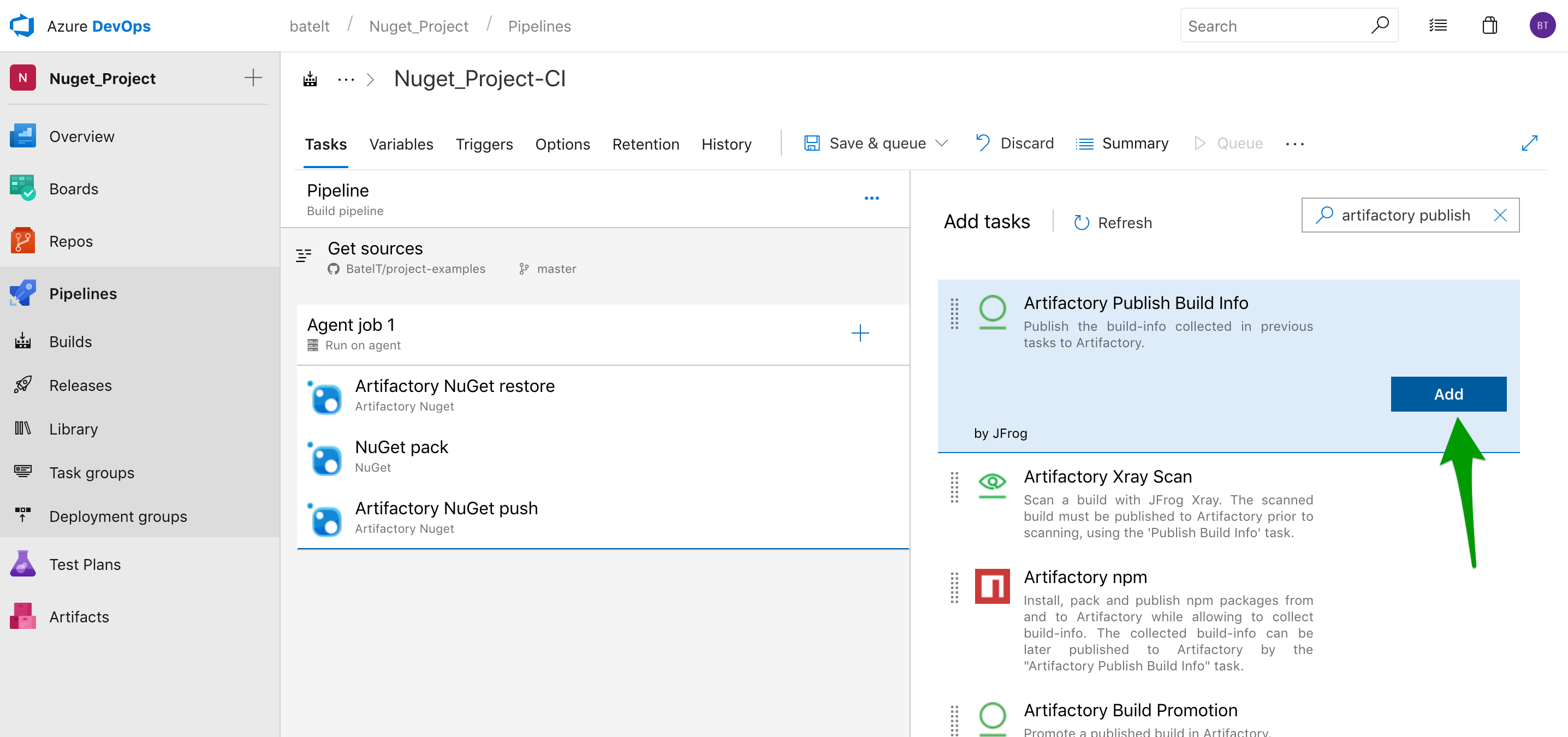The width and height of the screenshot is (1568, 737).
Task: Click the Discard button
Action: (1015, 144)
